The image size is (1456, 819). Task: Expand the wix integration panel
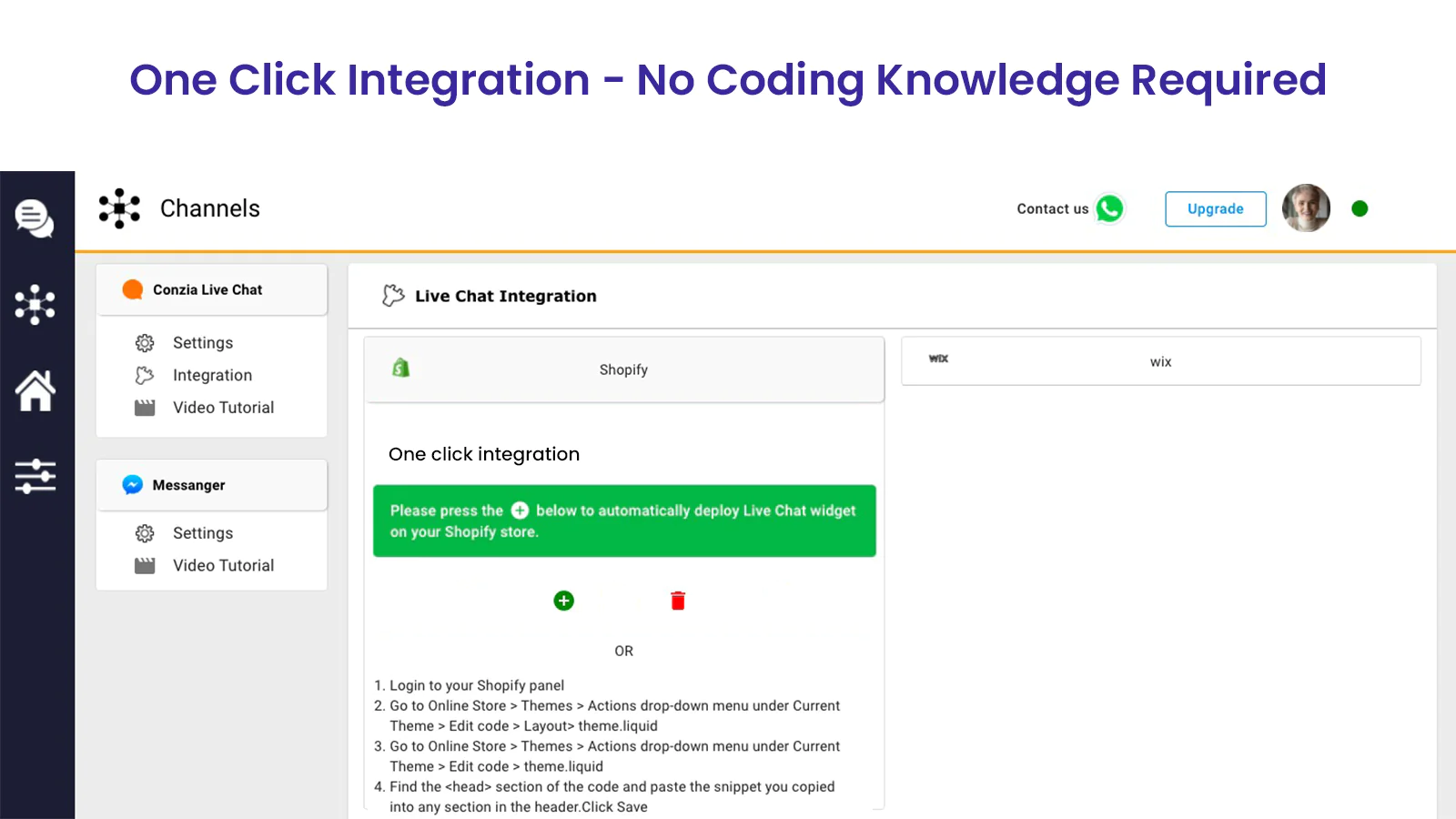point(1160,361)
